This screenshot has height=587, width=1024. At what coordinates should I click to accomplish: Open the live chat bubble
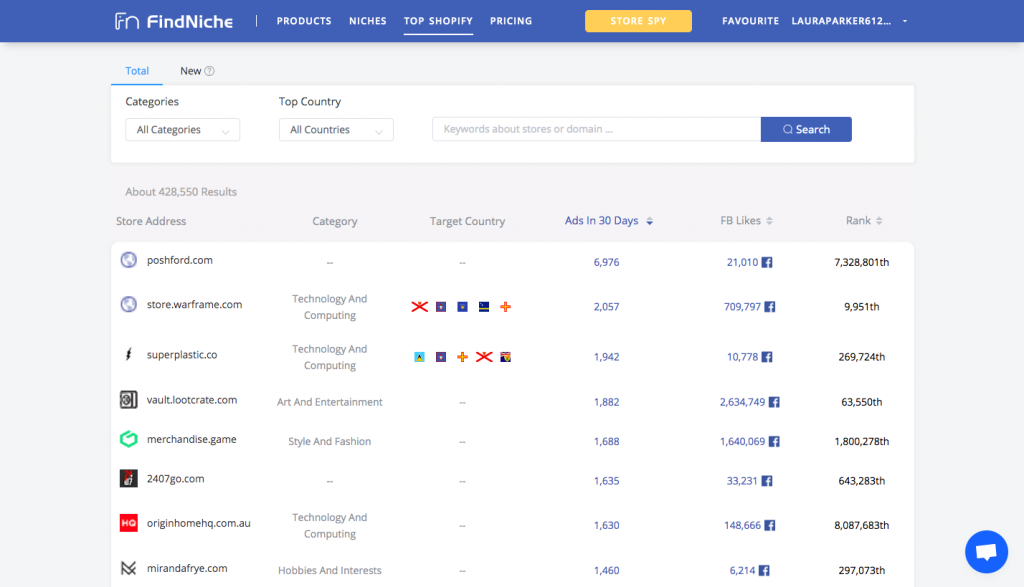[x=986, y=552]
